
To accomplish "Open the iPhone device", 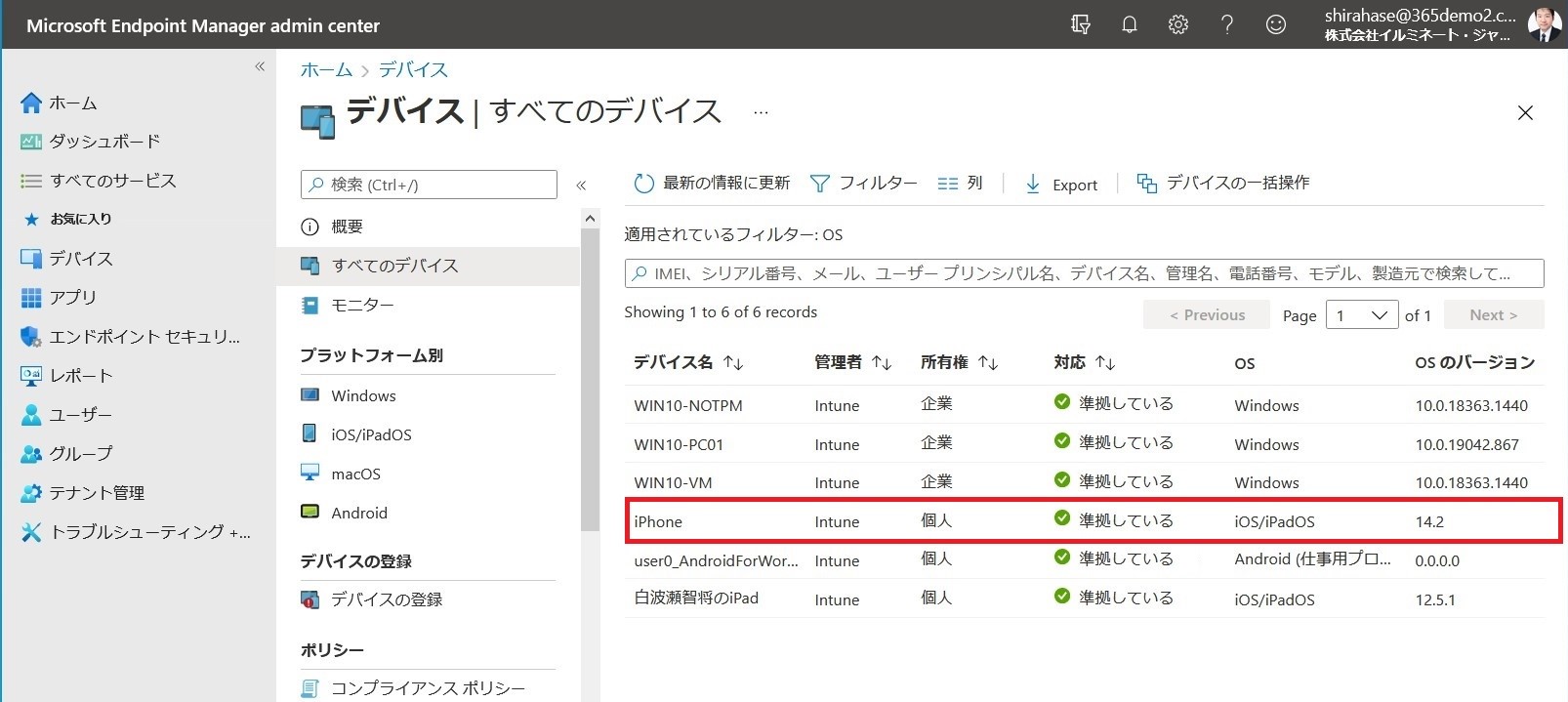I will click(x=658, y=521).
